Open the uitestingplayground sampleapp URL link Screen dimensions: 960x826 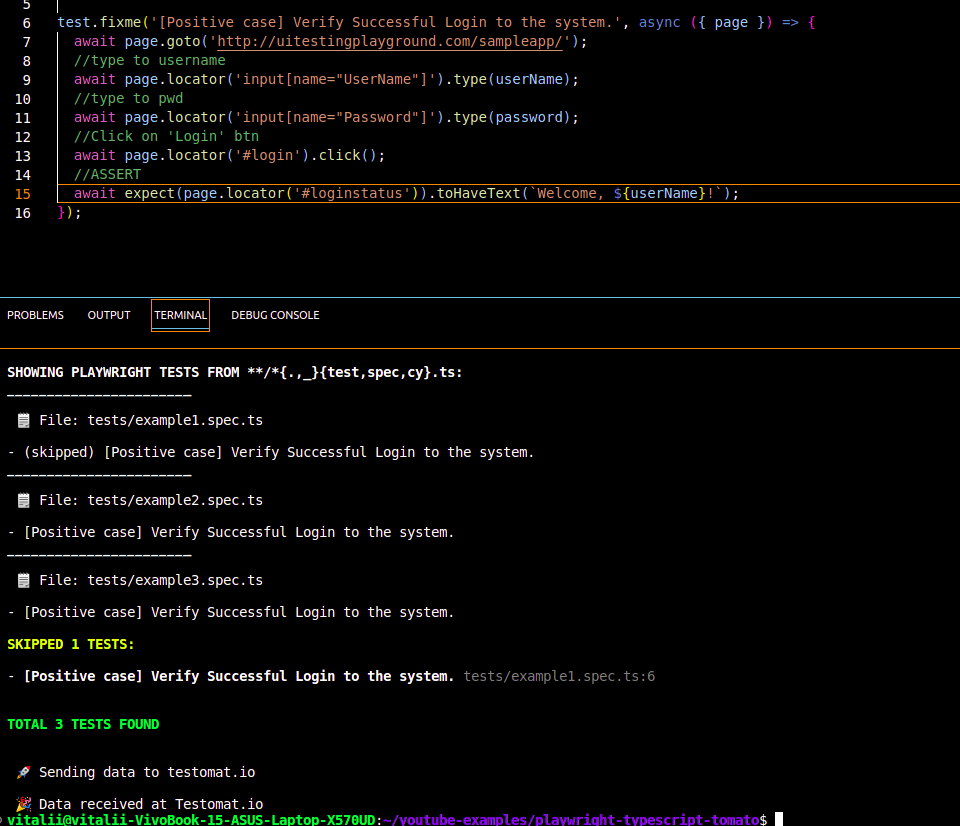coord(389,42)
